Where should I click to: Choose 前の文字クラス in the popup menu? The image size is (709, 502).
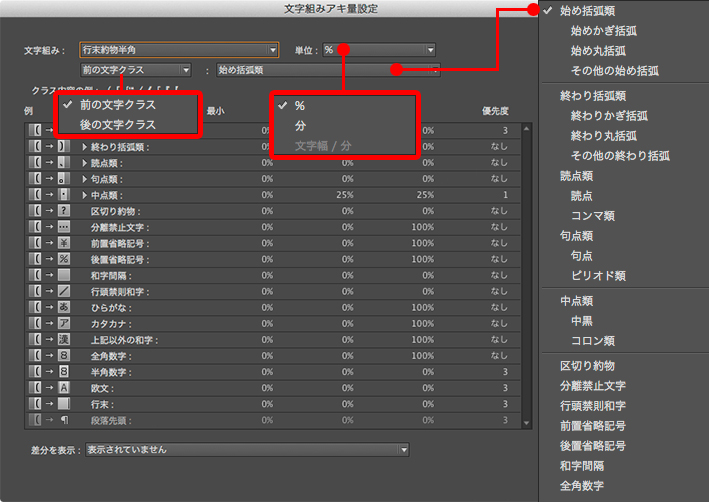(118, 105)
